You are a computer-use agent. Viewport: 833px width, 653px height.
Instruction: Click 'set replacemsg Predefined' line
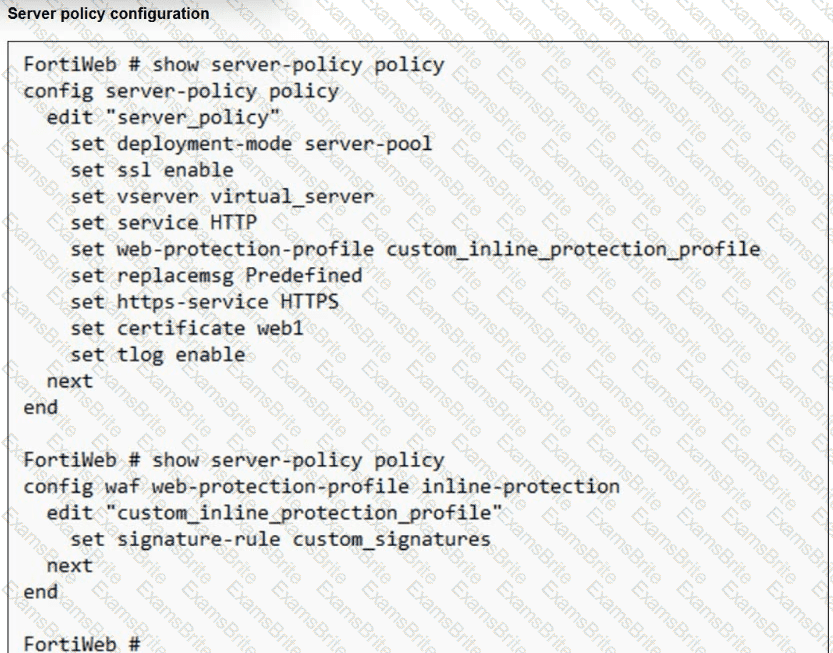point(216,276)
